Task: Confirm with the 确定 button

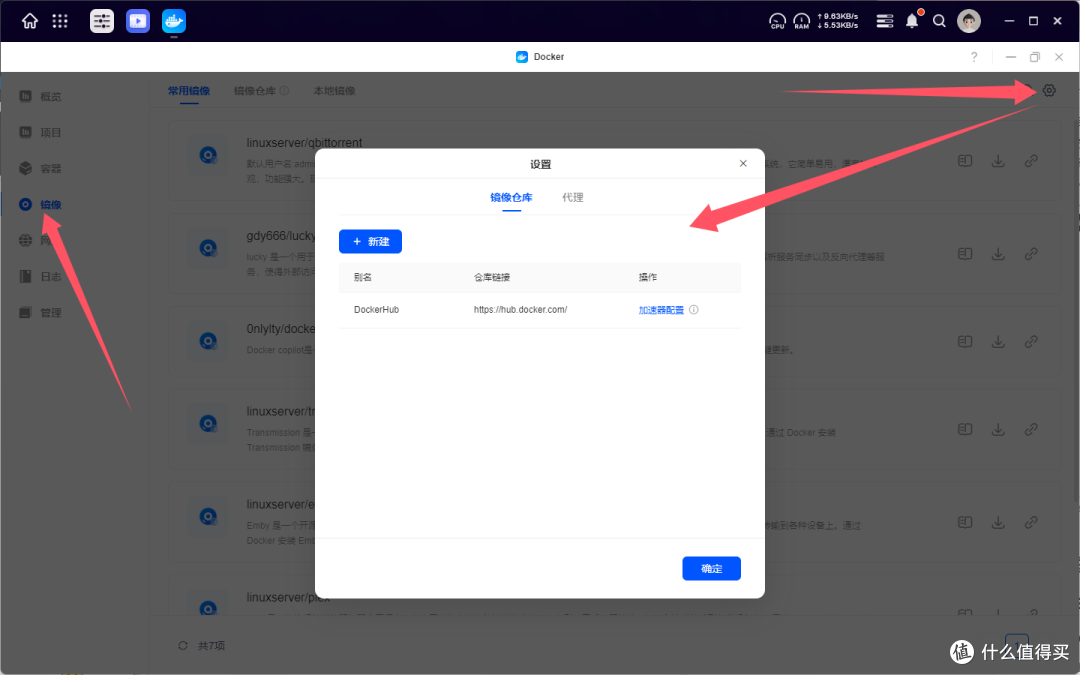Action: pos(712,569)
